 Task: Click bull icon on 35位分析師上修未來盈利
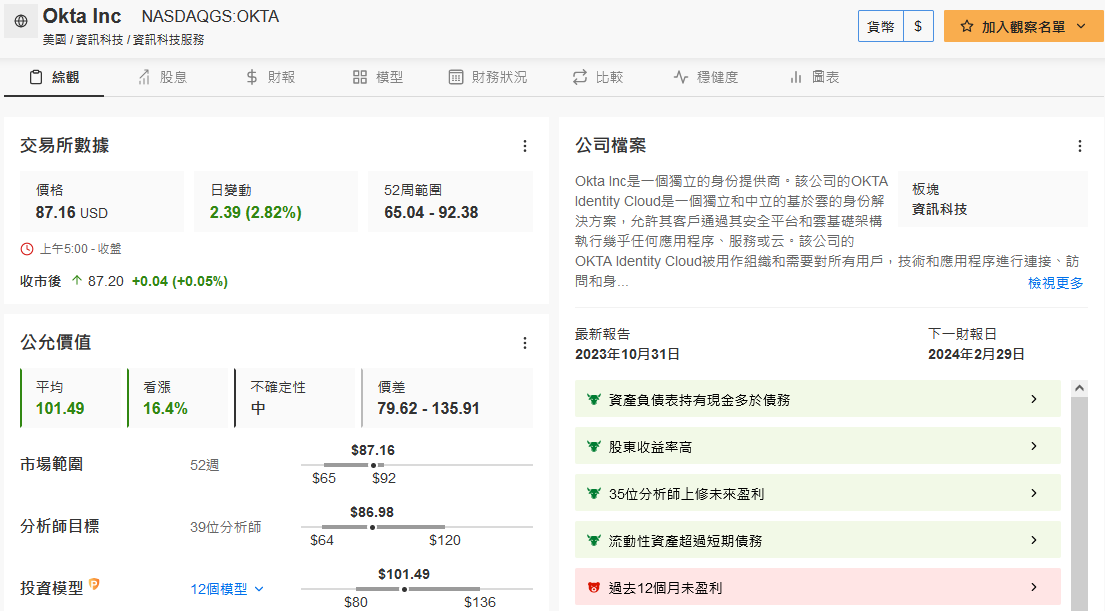tap(593, 493)
